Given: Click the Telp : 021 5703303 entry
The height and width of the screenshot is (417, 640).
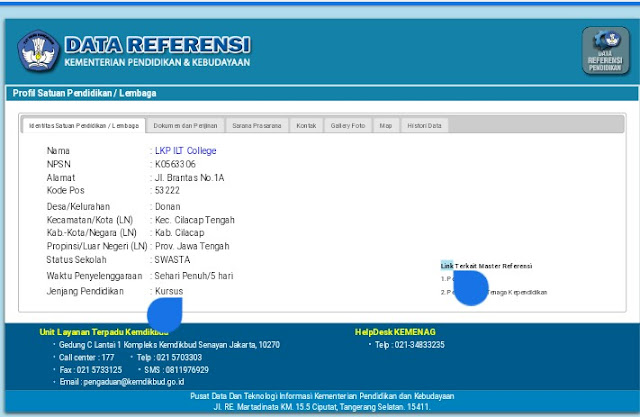Looking at the screenshot, I should 169,357.
